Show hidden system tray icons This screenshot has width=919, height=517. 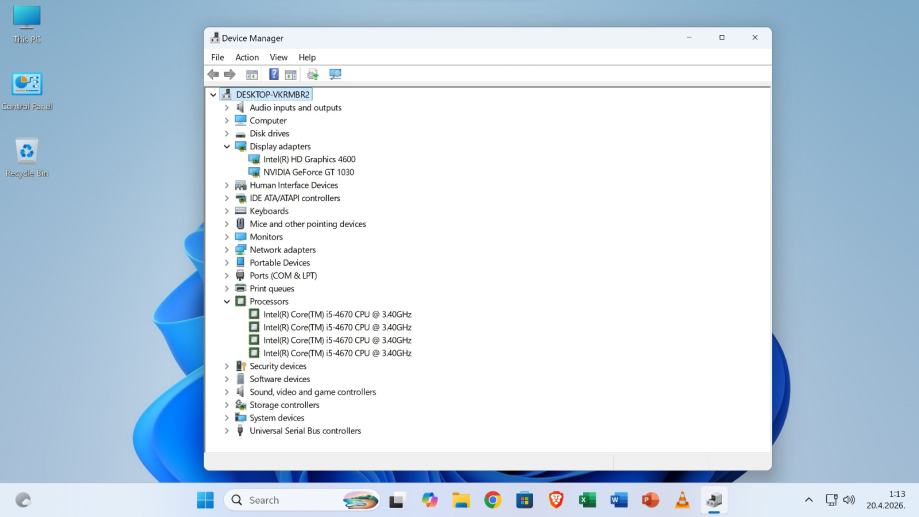pyautogui.click(x=809, y=500)
